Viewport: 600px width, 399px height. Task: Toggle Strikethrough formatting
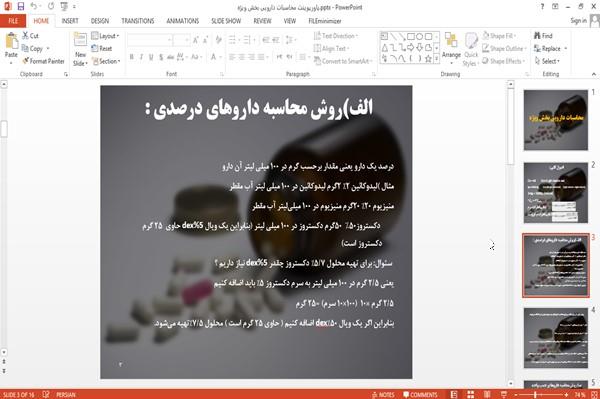tap(171, 57)
